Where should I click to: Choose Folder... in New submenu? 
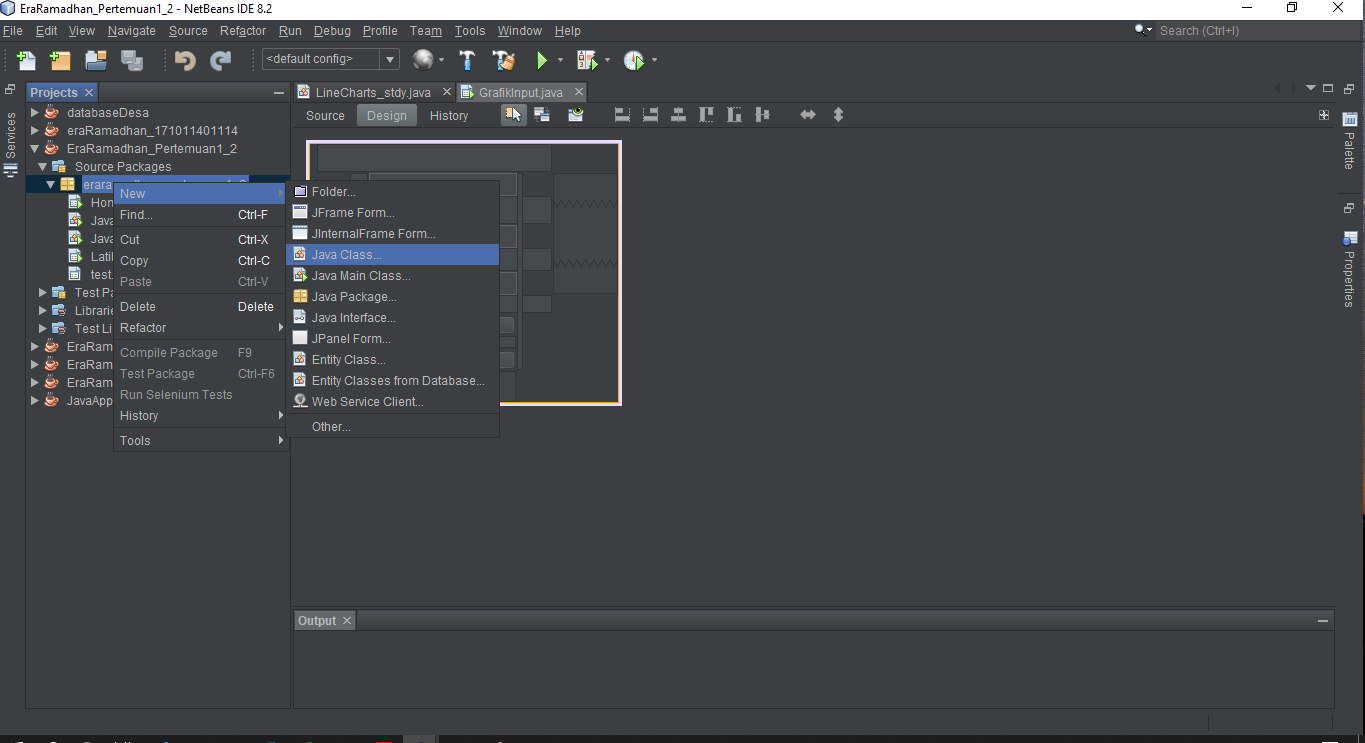click(392, 192)
